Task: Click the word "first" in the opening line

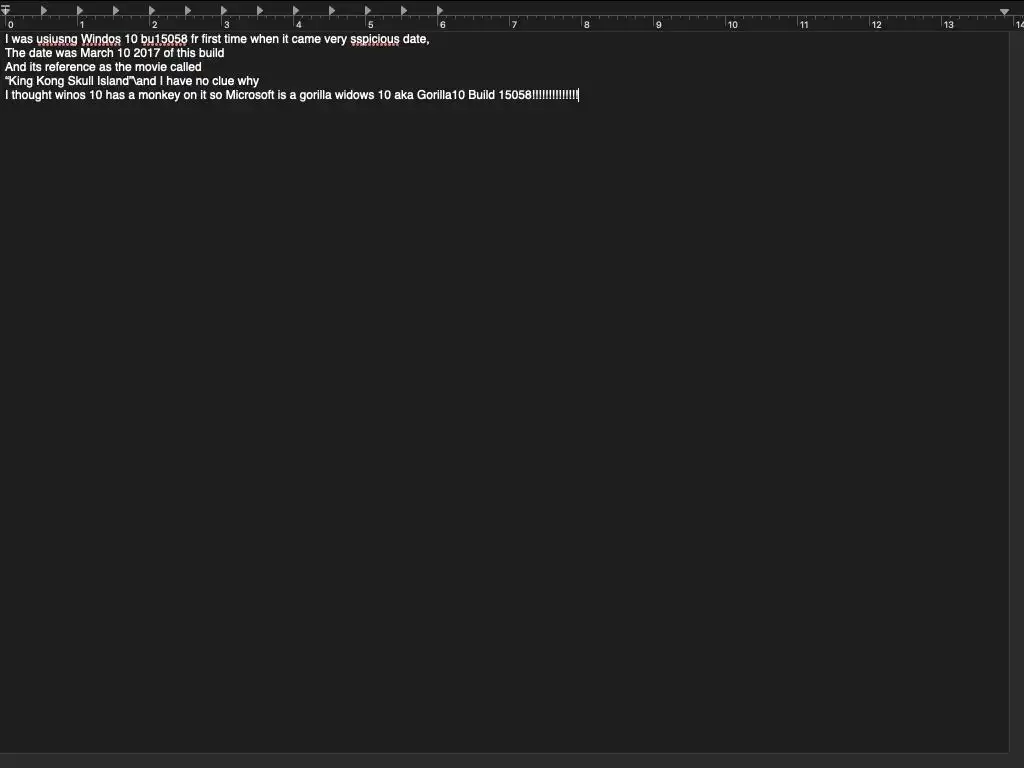Action: [x=211, y=39]
